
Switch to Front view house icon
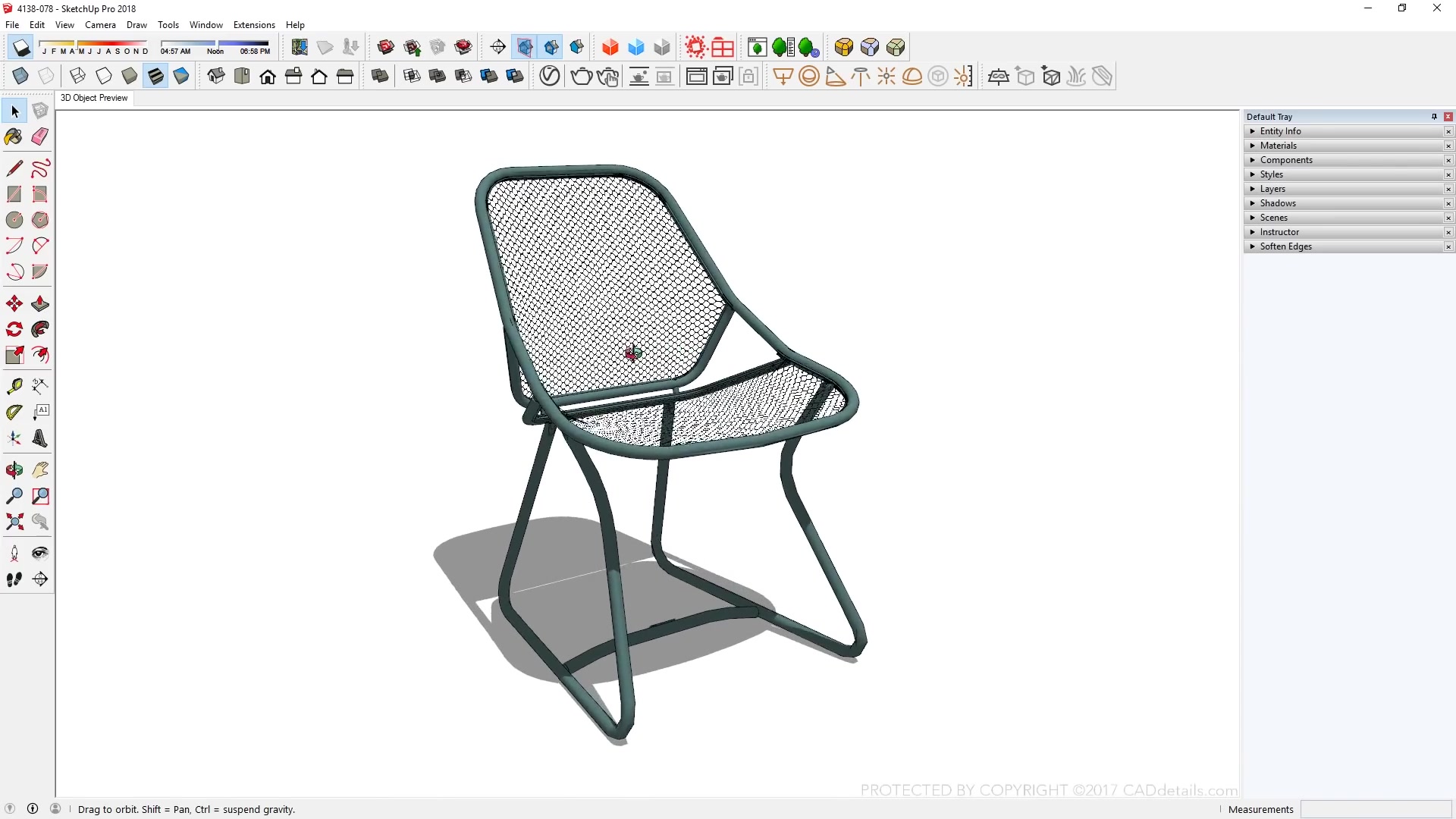pos(268,76)
